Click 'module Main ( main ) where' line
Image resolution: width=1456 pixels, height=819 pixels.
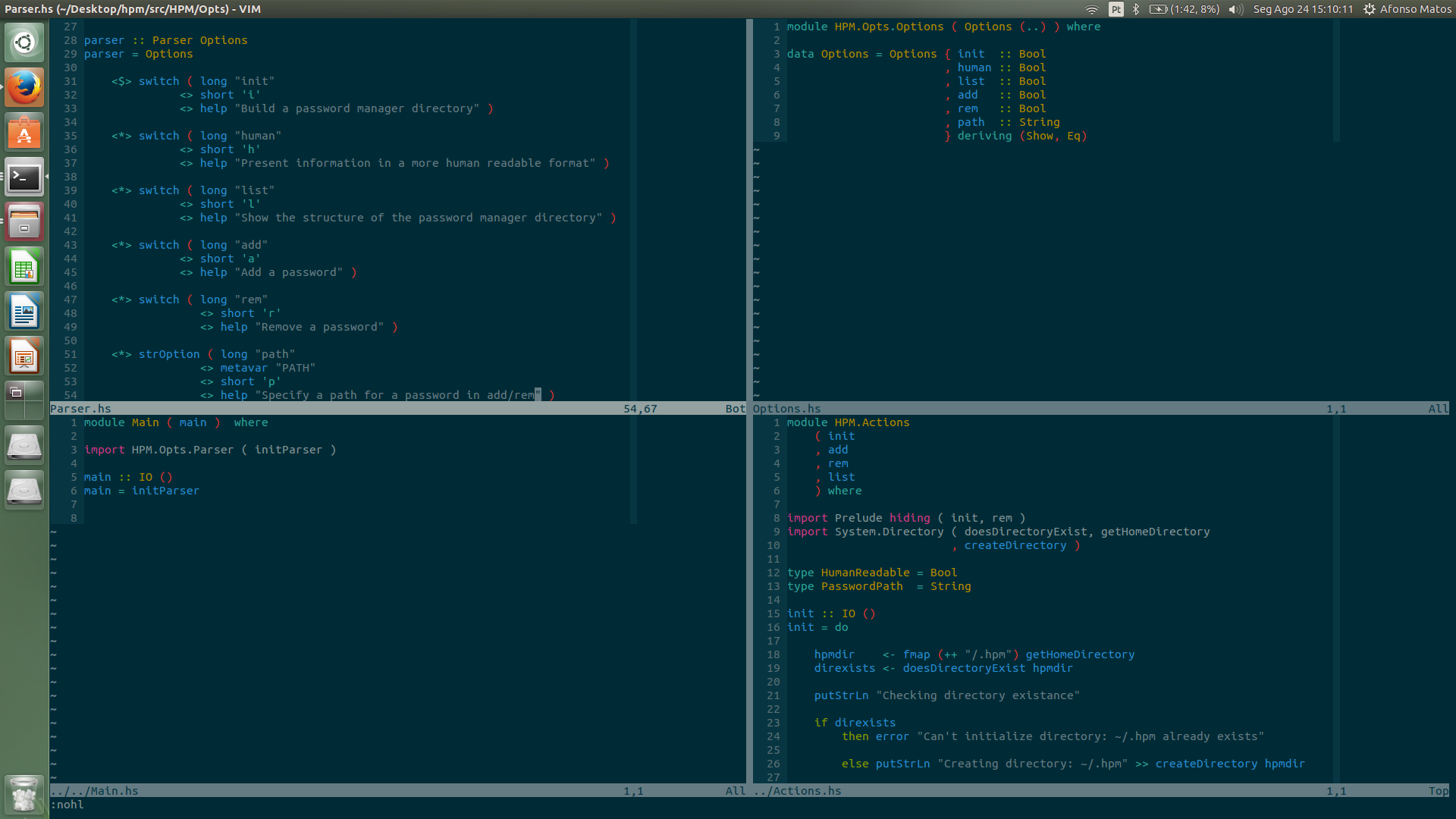click(x=176, y=422)
